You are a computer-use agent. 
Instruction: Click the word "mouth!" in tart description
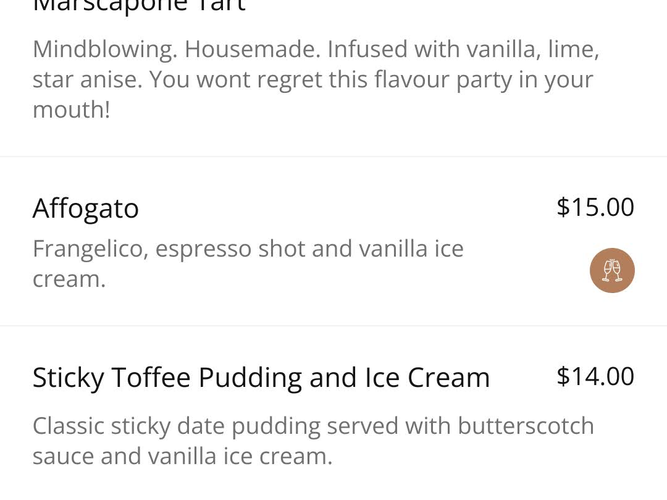click(x=71, y=109)
